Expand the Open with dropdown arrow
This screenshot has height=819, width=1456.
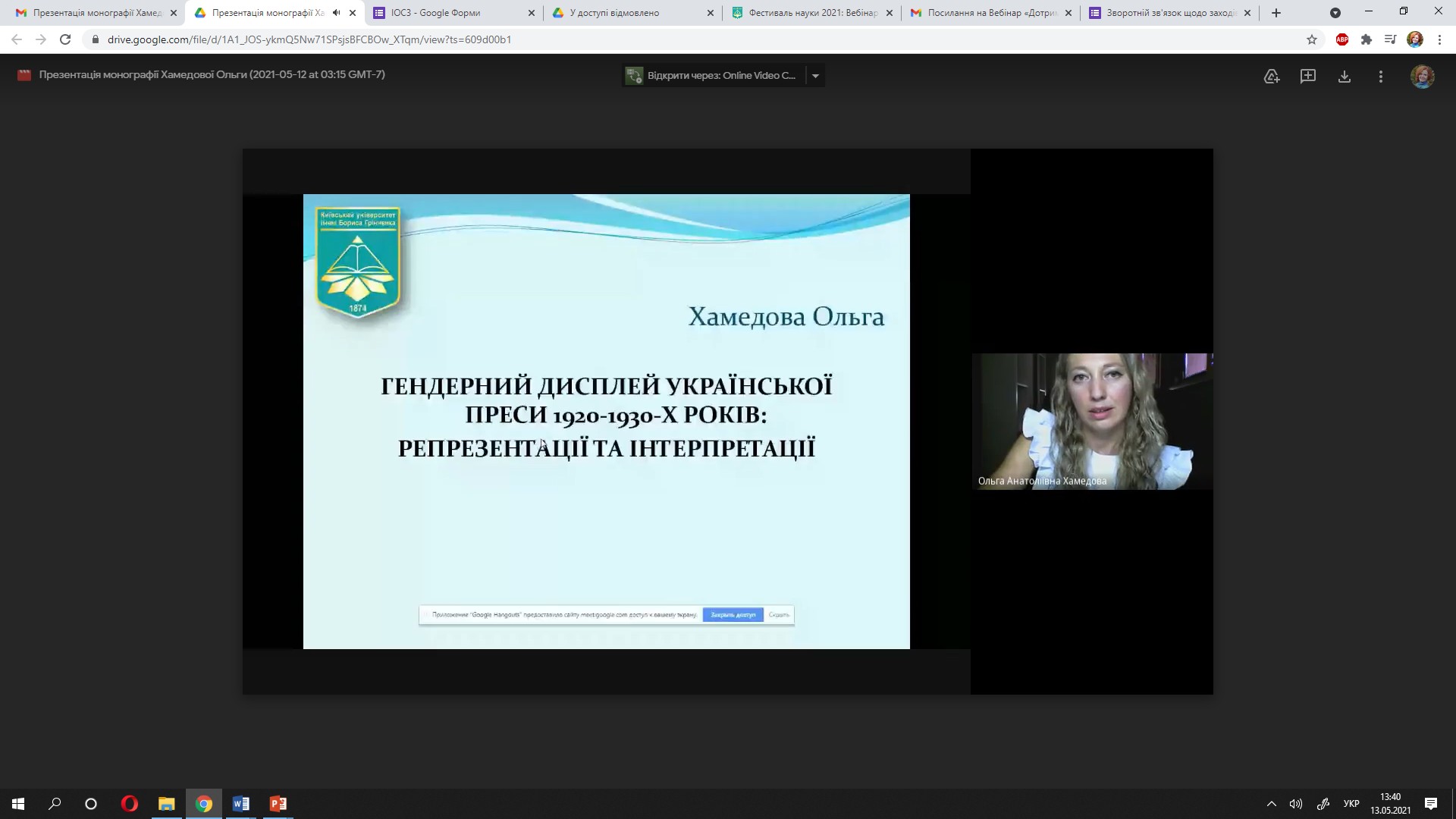tap(815, 76)
